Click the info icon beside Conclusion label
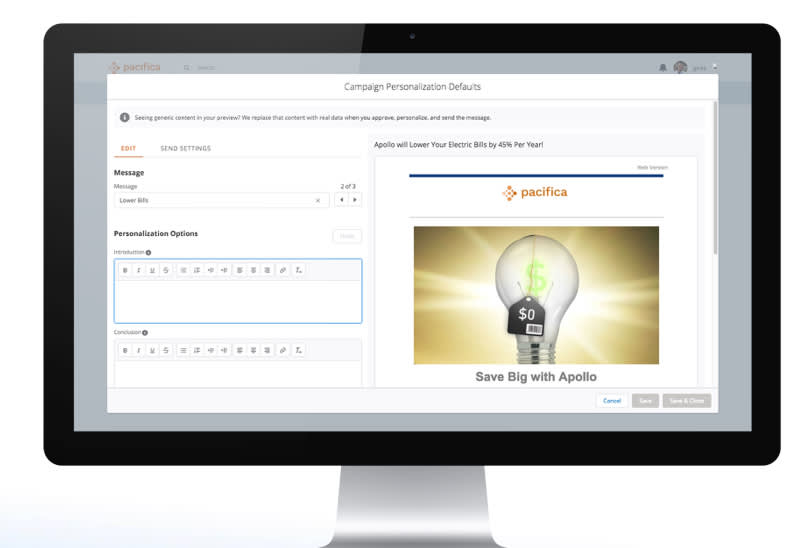804x548 pixels. click(145, 333)
